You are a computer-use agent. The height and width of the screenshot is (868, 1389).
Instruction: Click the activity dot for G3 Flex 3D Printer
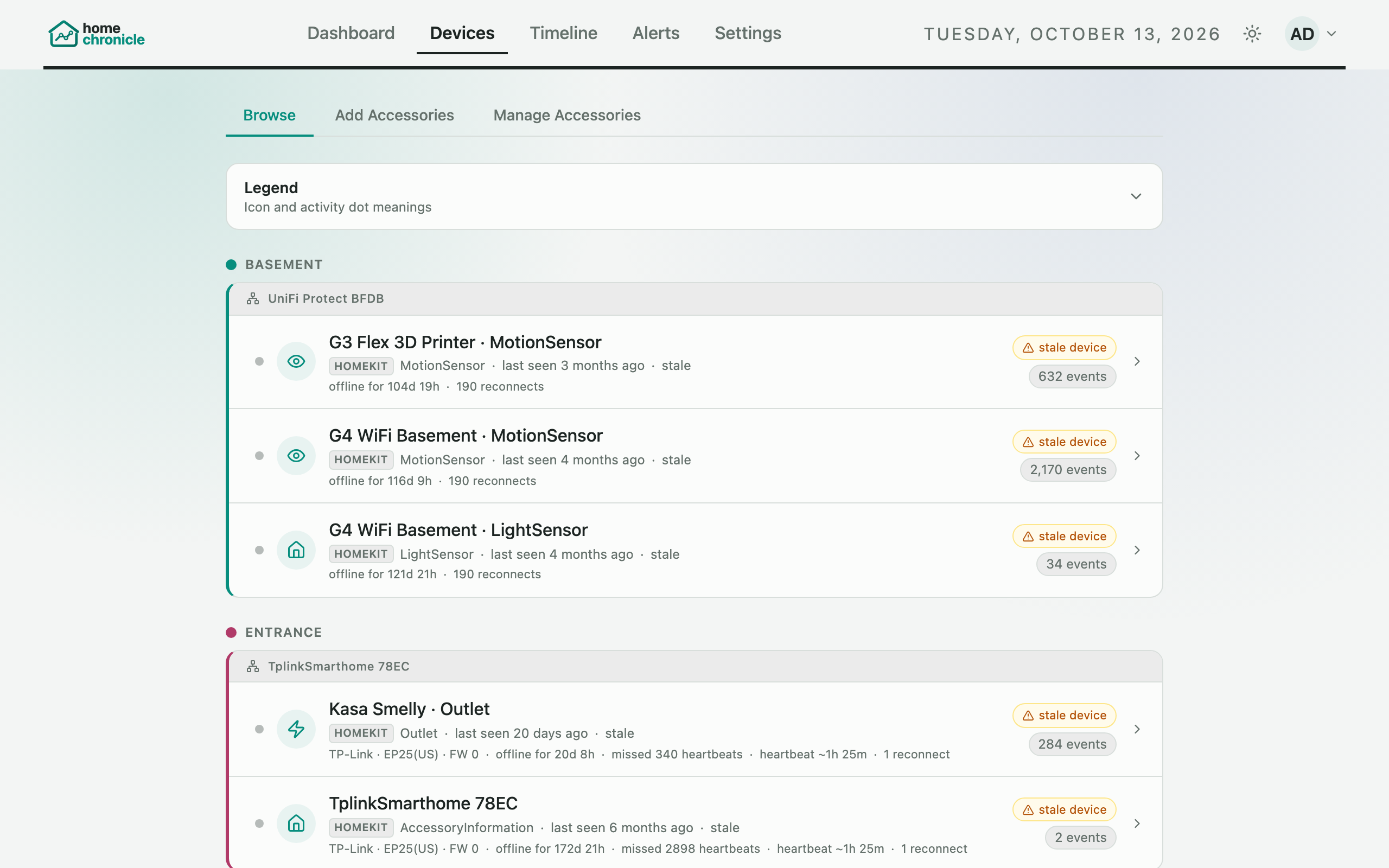pos(259,361)
